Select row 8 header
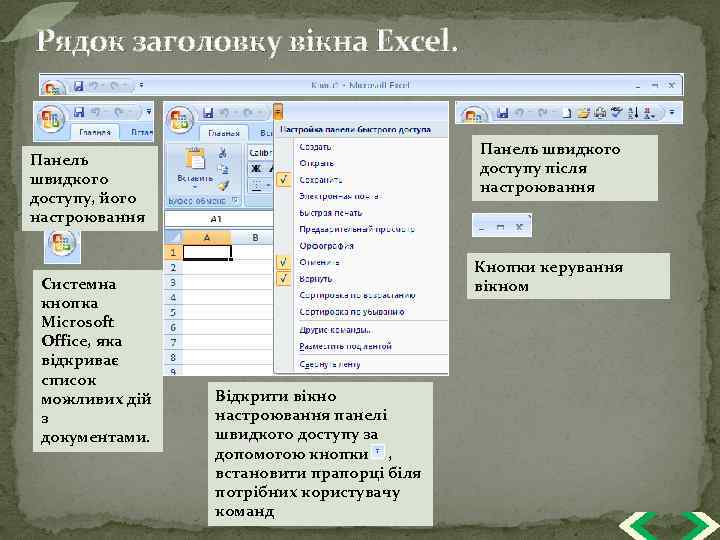This screenshot has width=720, height=540. (x=173, y=357)
